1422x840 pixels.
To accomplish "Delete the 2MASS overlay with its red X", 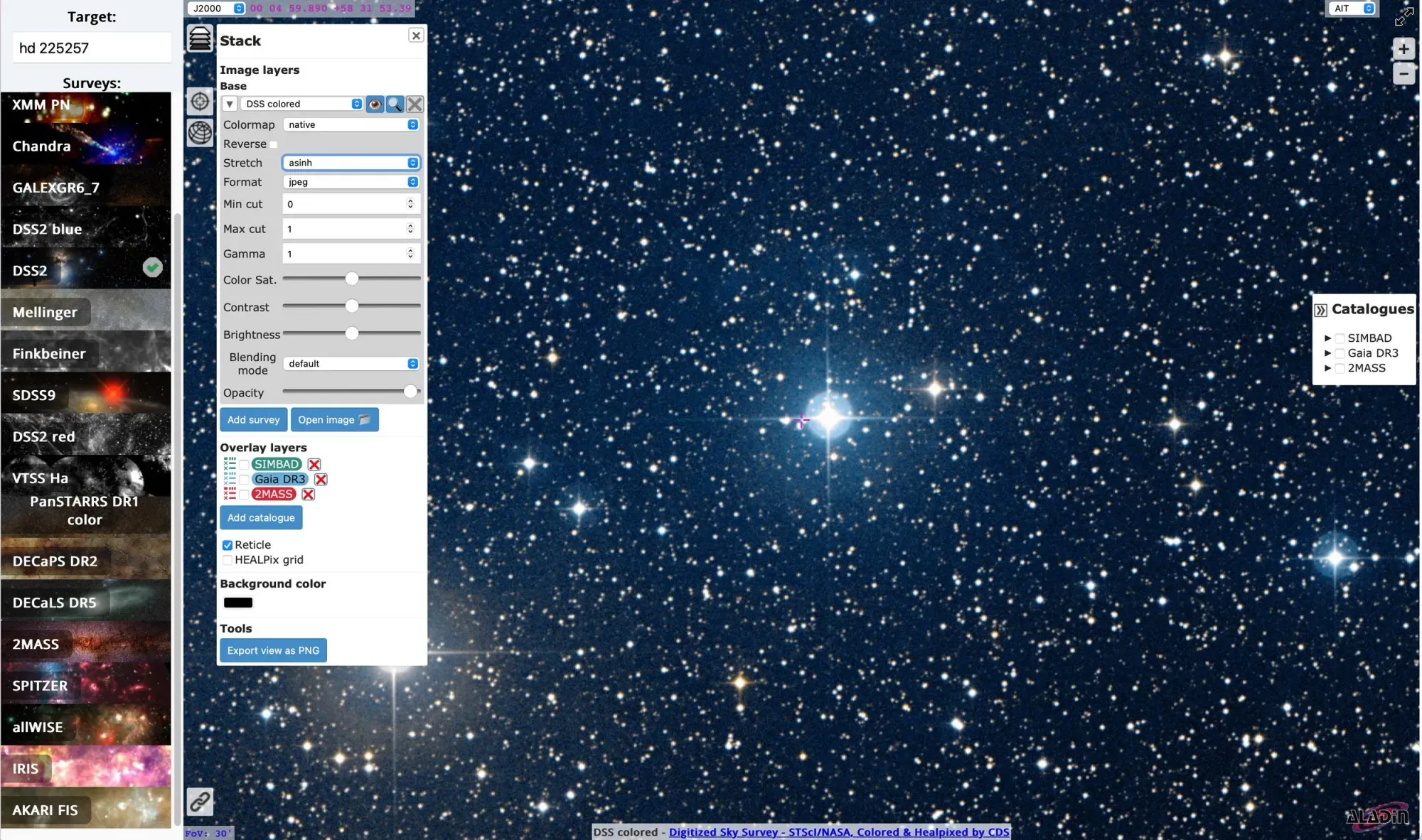I will 308,494.
